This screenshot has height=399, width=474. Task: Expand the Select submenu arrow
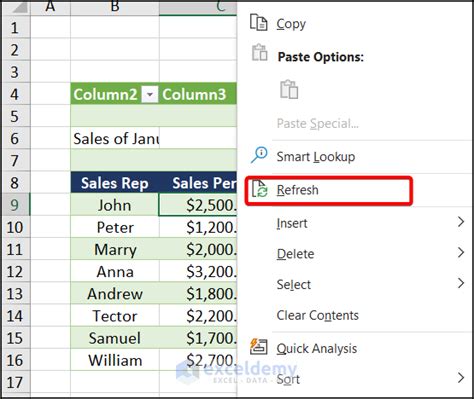coord(461,283)
